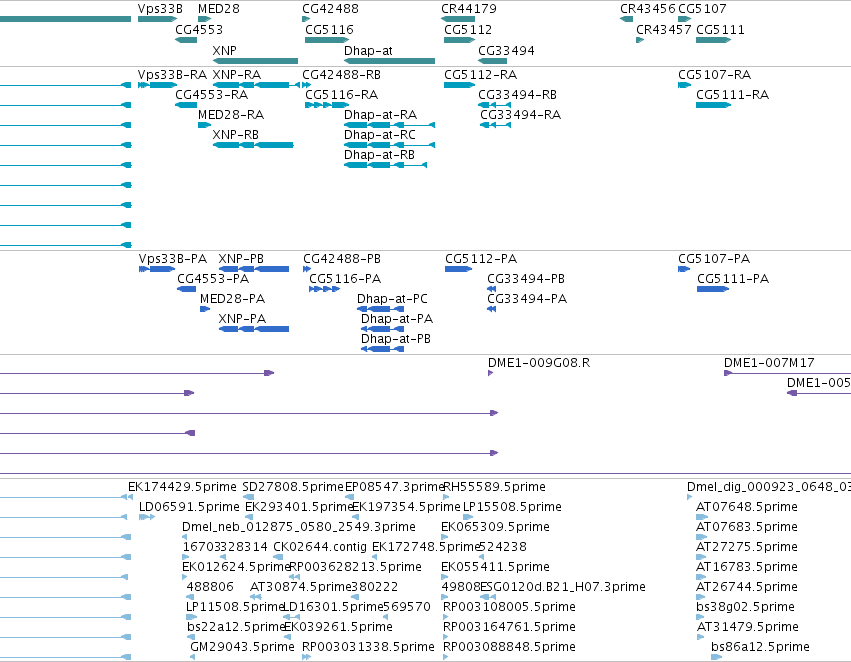Viewport: 851px width, 662px height.
Task: Select the CG33494-PB protein label
Action: (x=526, y=278)
